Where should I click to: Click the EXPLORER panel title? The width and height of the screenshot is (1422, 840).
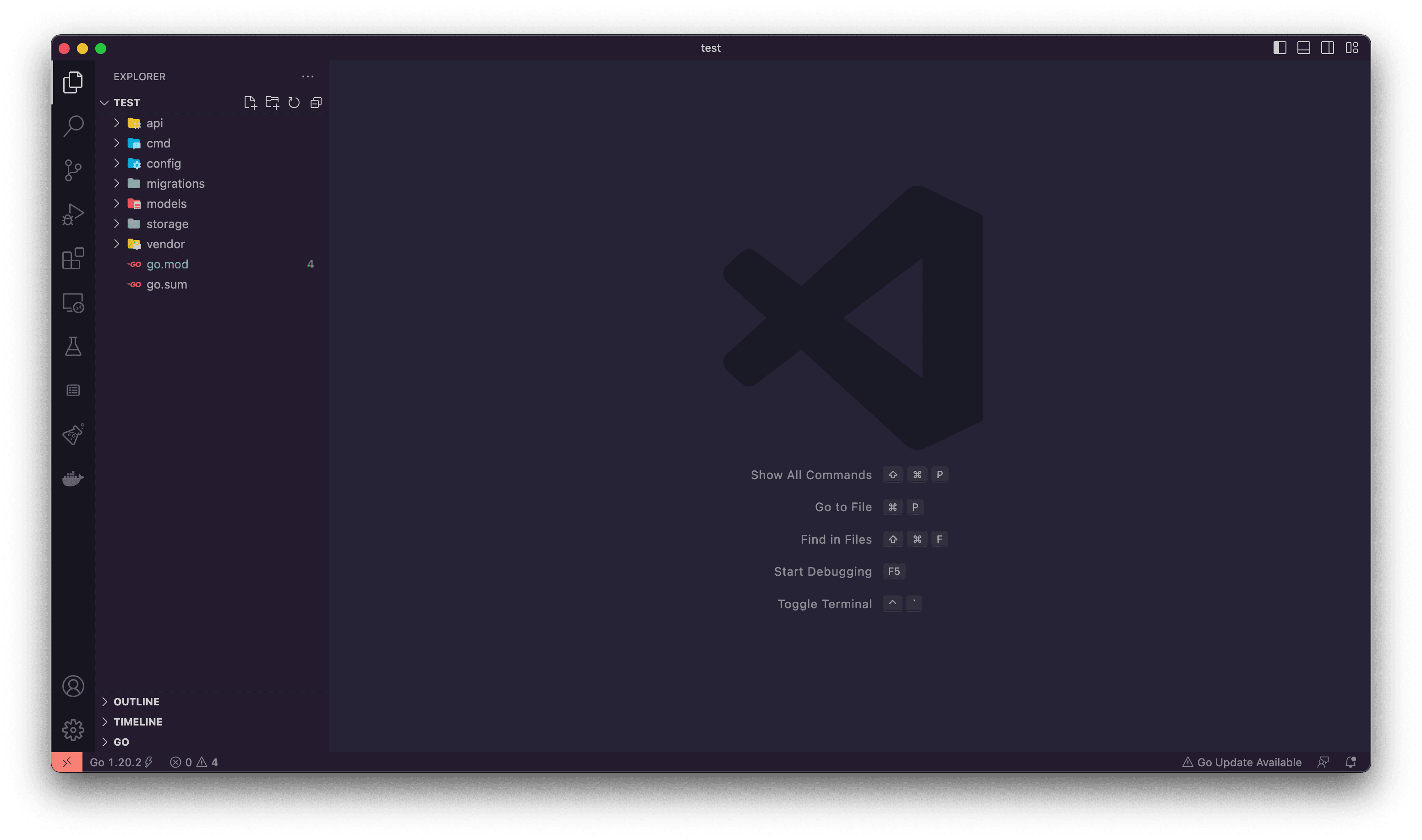pyautogui.click(x=139, y=76)
